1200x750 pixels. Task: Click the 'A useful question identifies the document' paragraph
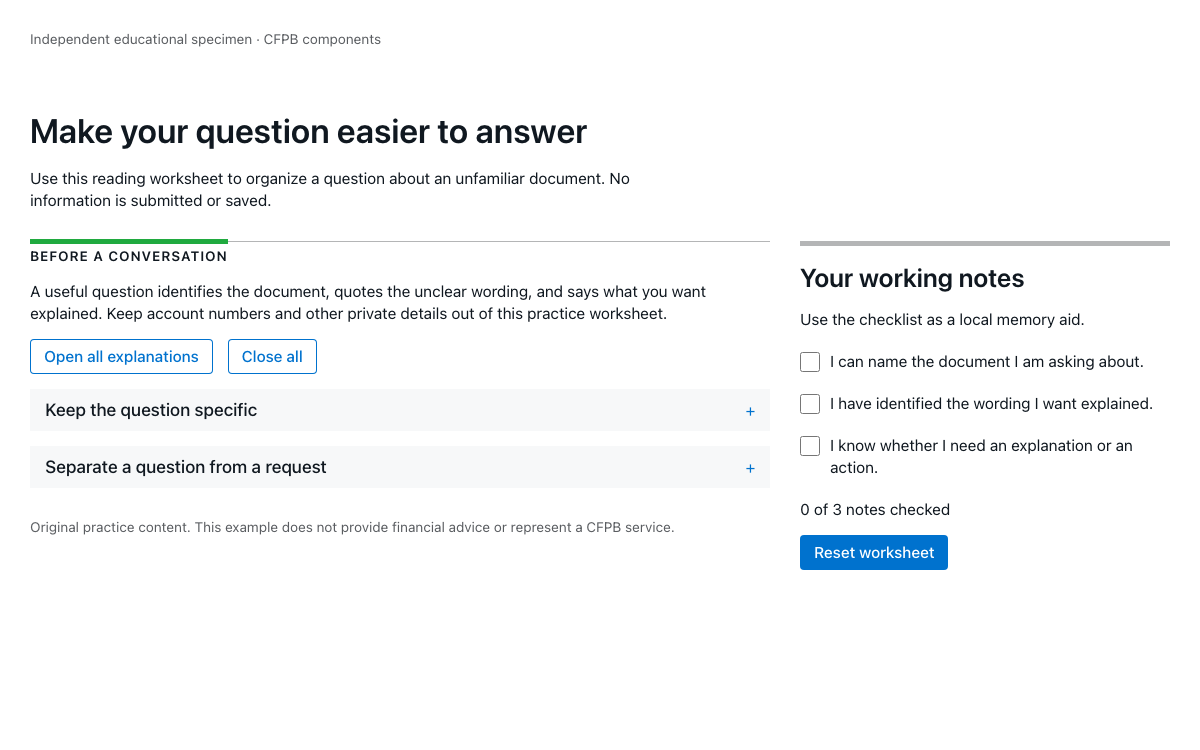(x=368, y=303)
